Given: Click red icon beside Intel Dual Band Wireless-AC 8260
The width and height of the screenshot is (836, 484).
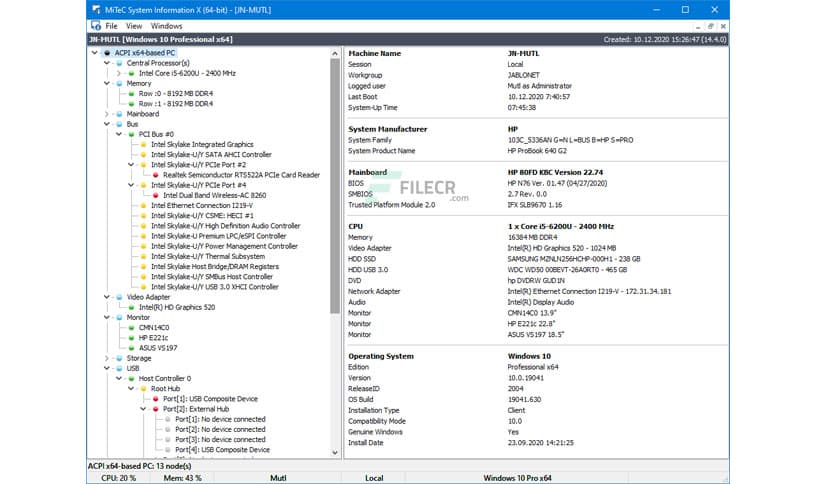Looking at the screenshot, I should [156, 195].
